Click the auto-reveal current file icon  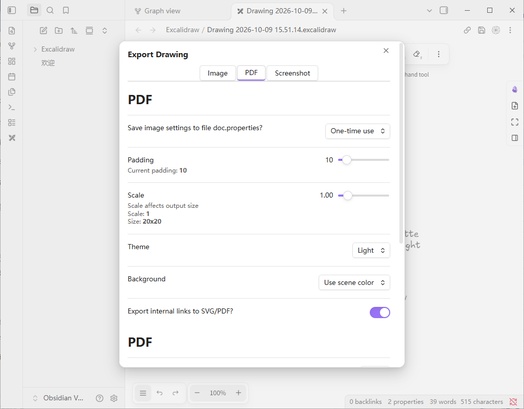pyautogui.click(x=89, y=31)
